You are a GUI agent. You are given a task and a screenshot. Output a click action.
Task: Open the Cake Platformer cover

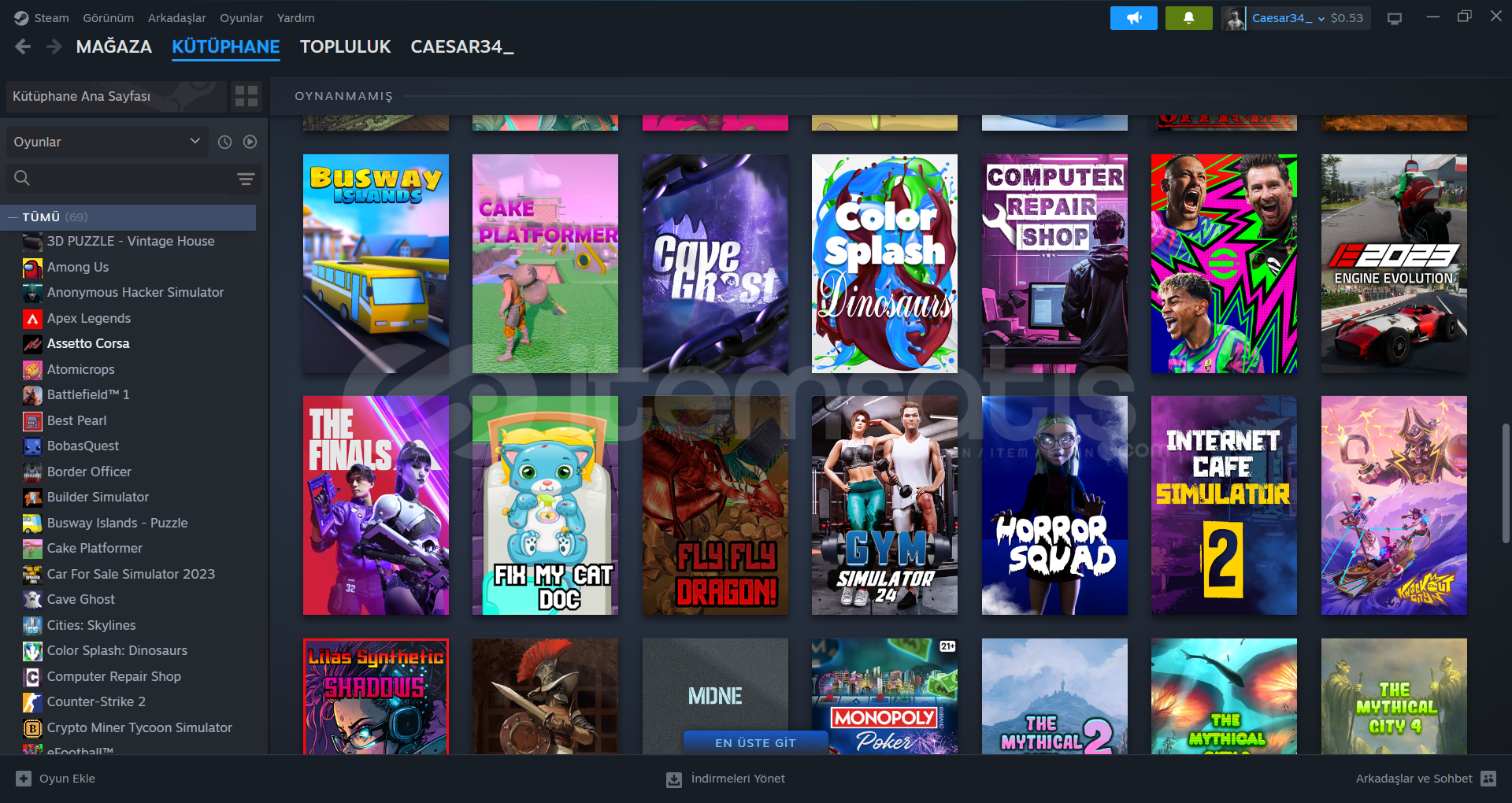545,264
